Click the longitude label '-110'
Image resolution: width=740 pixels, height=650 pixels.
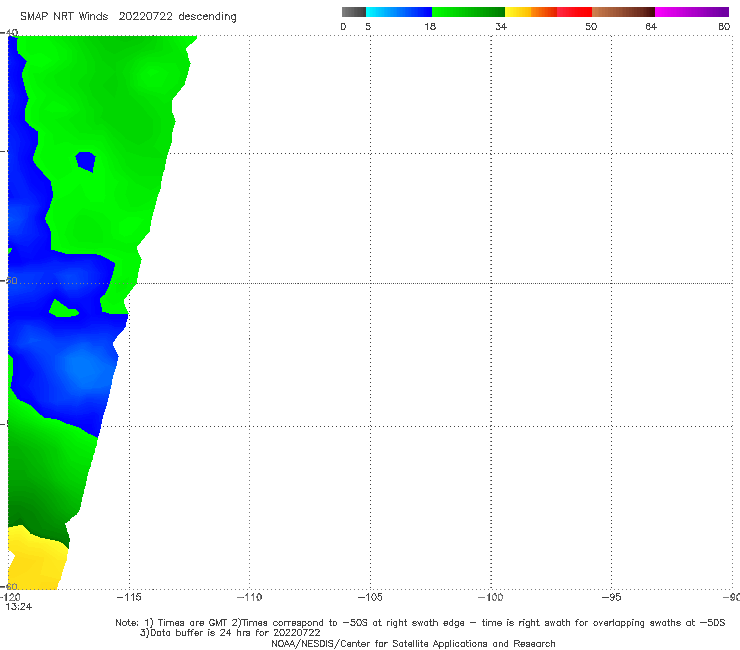pyautogui.click(x=249, y=597)
